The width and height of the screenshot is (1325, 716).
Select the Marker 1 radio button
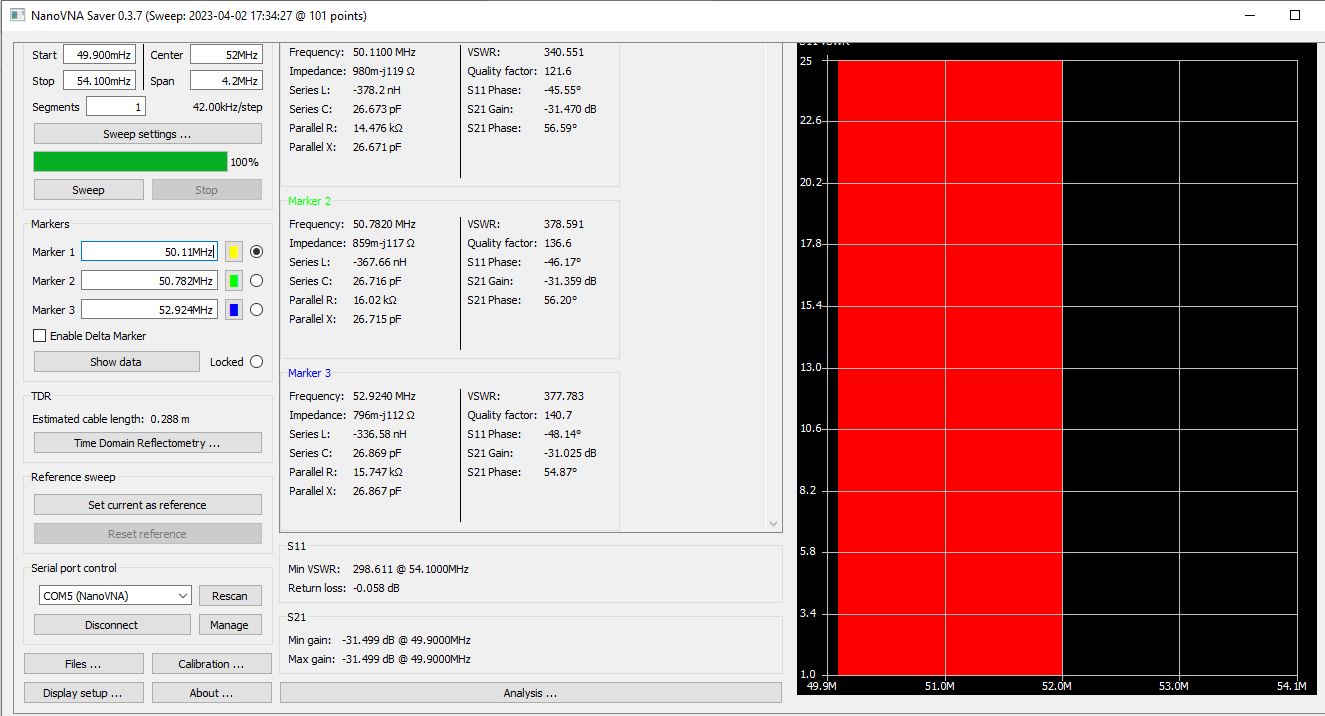tap(256, 252)
